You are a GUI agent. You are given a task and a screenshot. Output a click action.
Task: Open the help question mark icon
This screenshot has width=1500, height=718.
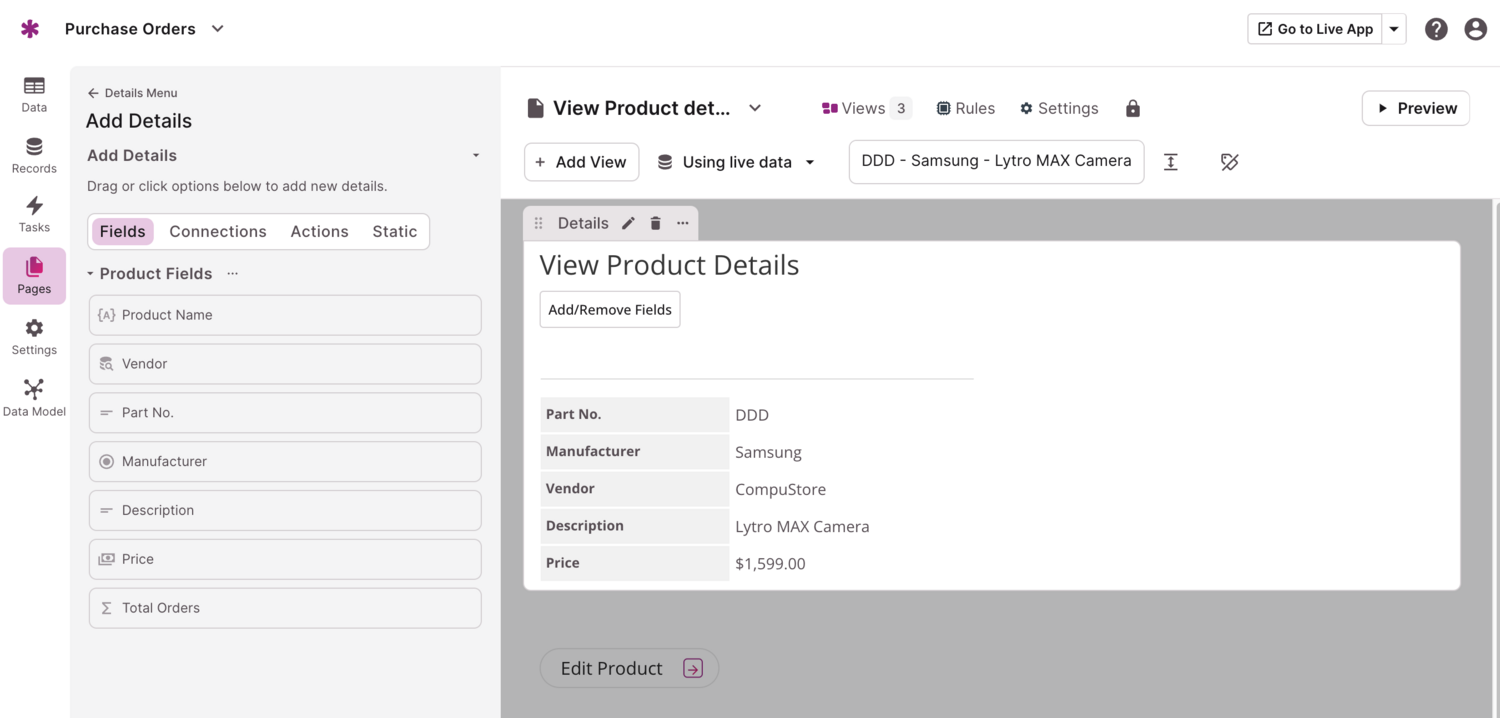point(1436,29)
